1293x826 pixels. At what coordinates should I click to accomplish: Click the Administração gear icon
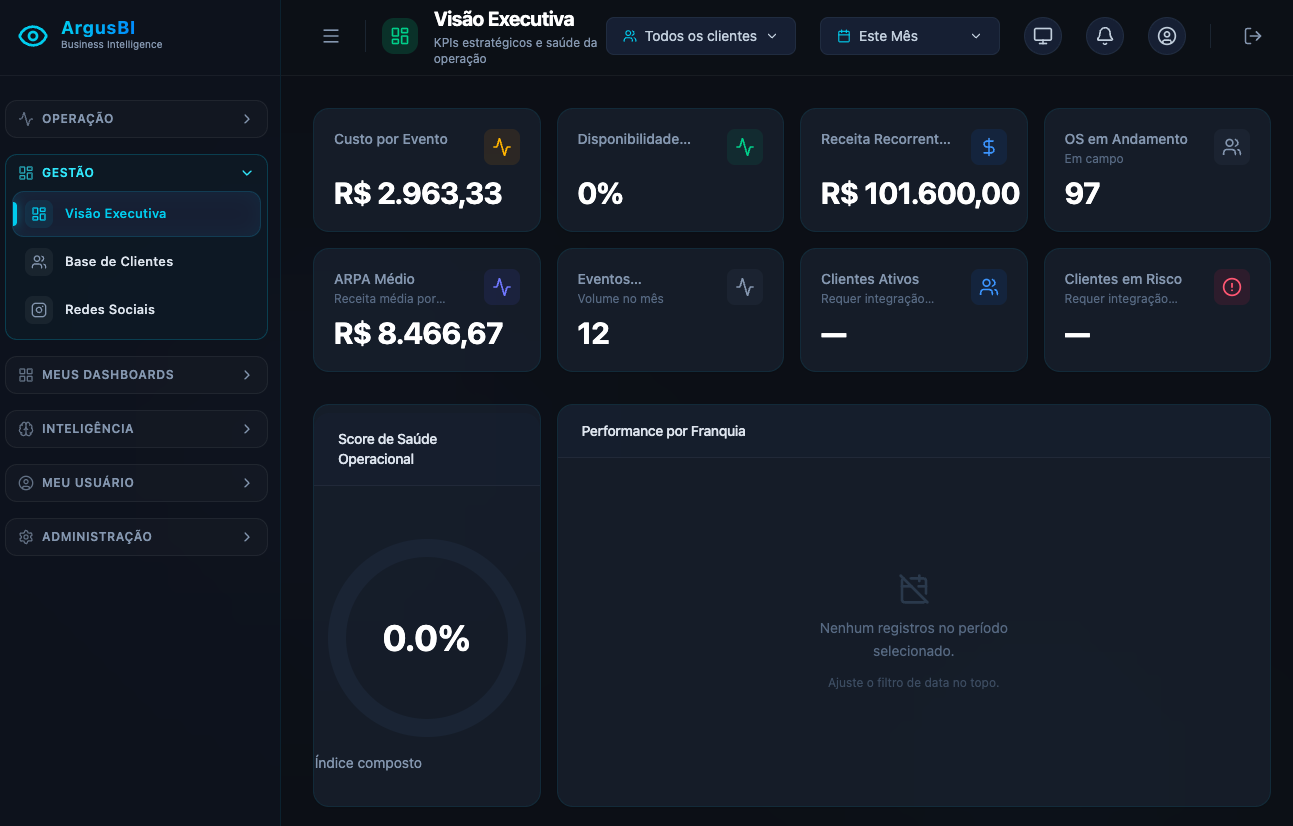coord(26,537)
